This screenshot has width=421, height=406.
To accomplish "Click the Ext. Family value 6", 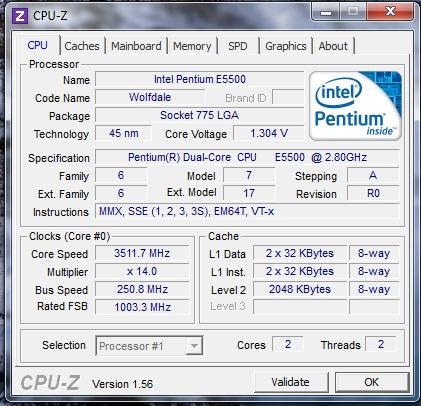I will 121,193.
